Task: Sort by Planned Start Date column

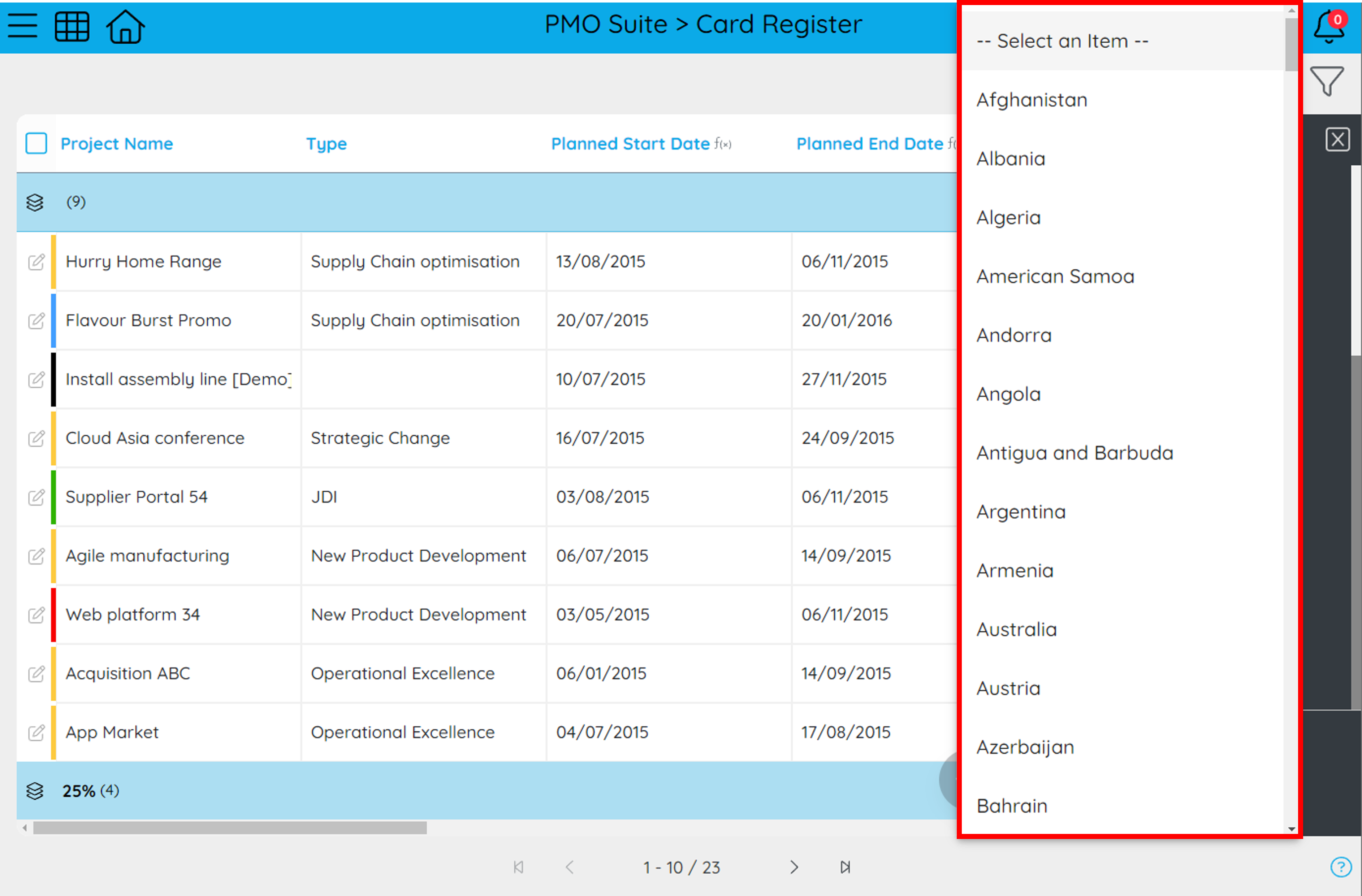Action: pos(630,144)
